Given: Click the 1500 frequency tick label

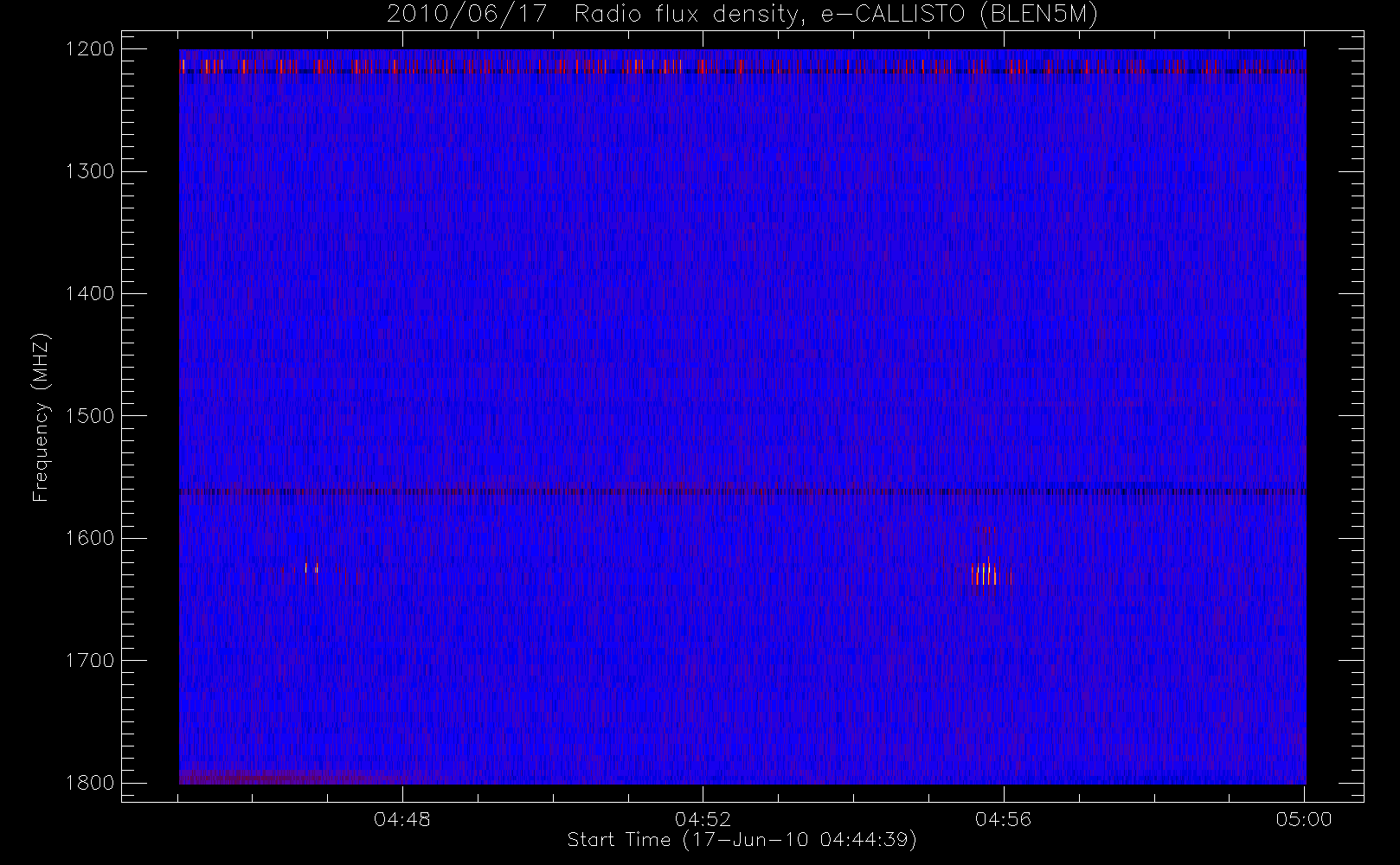Looking at the screenshot, I should click(x=90, y=416).
